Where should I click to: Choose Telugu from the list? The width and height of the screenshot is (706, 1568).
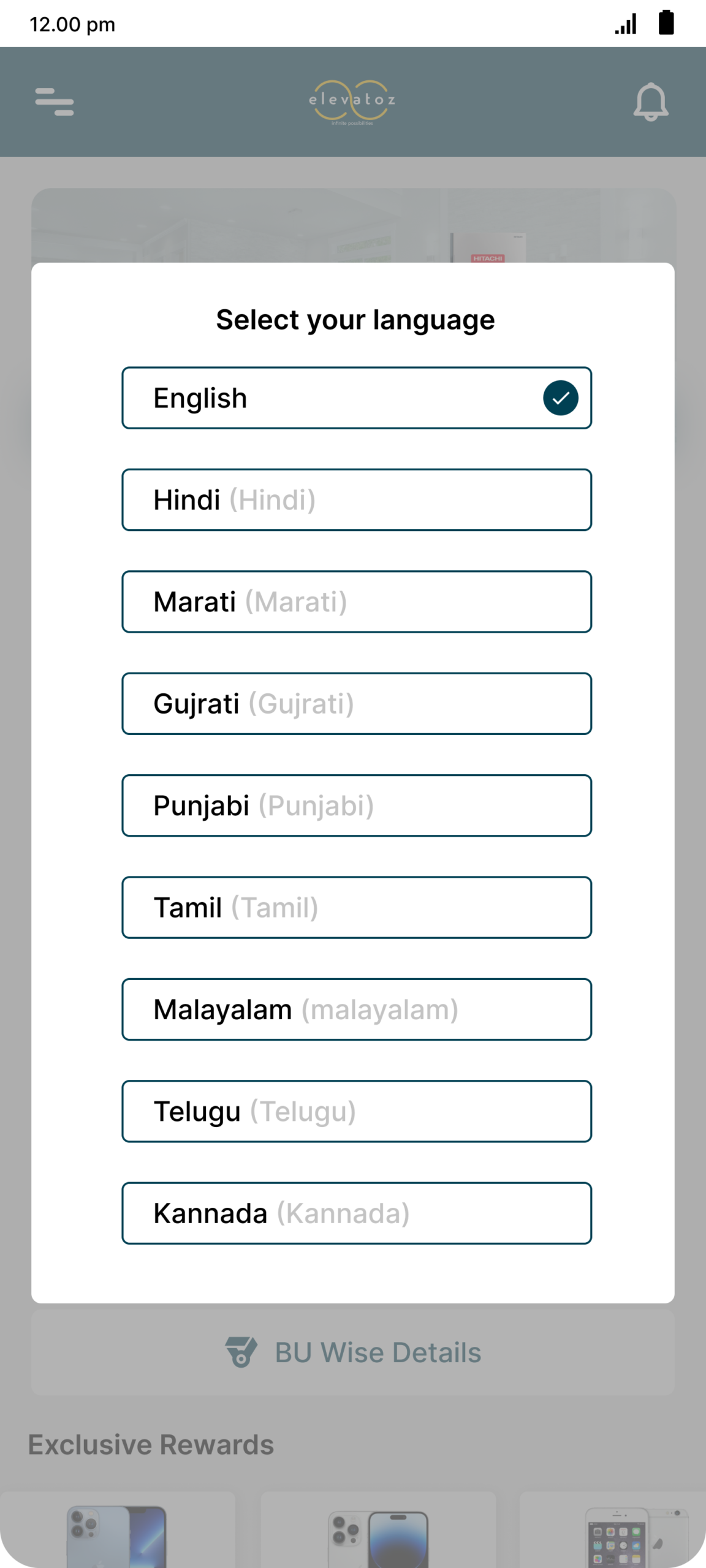coord(357,1111)
